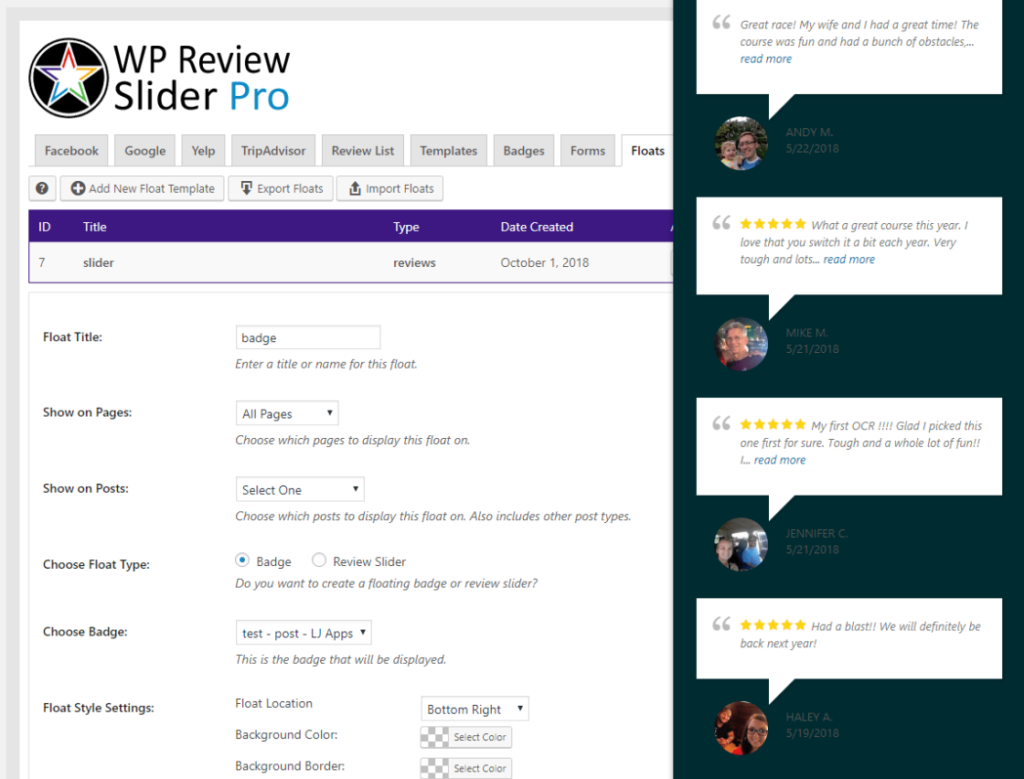This screenshot has width=1024, height=779.
Task: Click the five-star rating in Haley A.'s review
Action: [773, 625]
